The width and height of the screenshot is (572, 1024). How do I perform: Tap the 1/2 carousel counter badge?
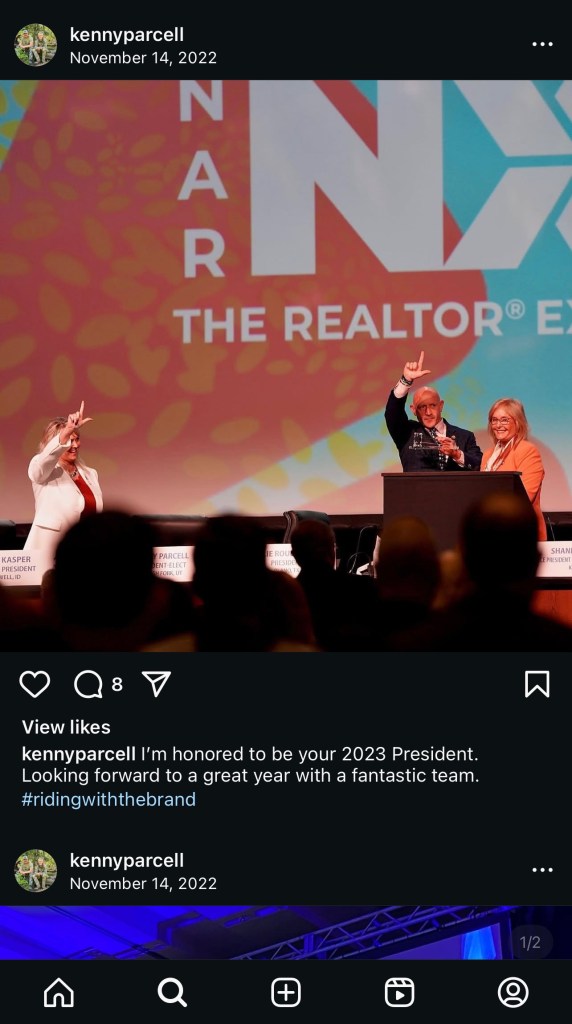pos(530,942)
